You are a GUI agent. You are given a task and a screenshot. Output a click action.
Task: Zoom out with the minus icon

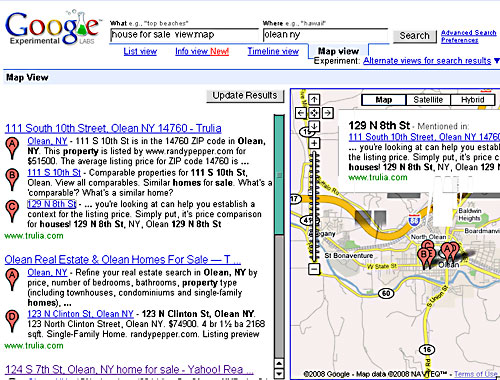(x=314, y=269)
